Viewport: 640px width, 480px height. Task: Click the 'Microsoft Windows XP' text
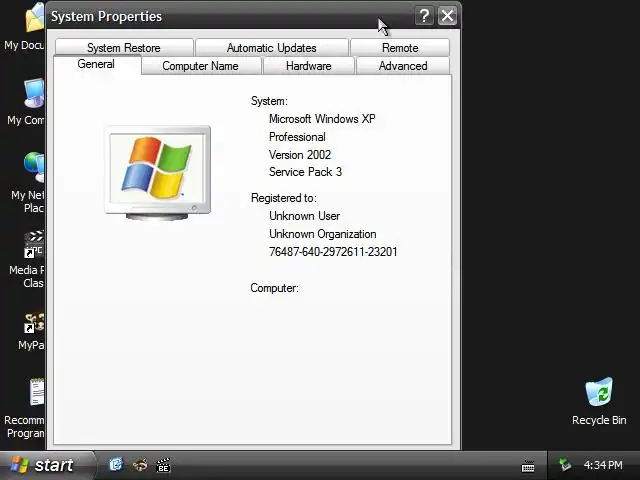pos(322,119)
